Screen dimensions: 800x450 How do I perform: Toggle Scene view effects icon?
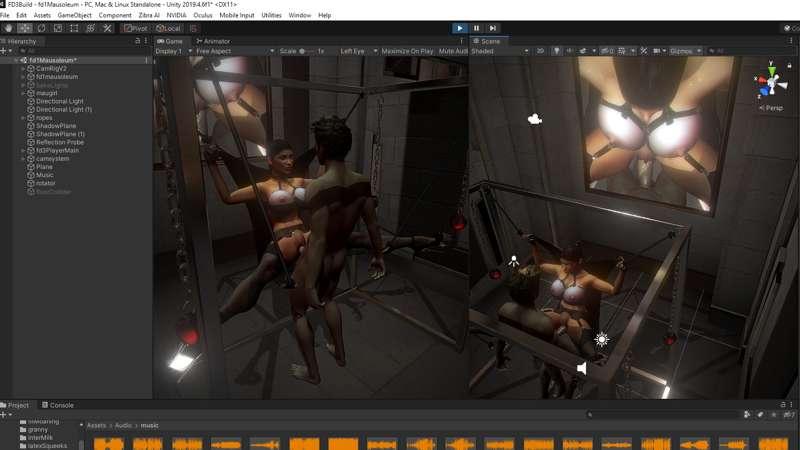(x=583, y=51)
